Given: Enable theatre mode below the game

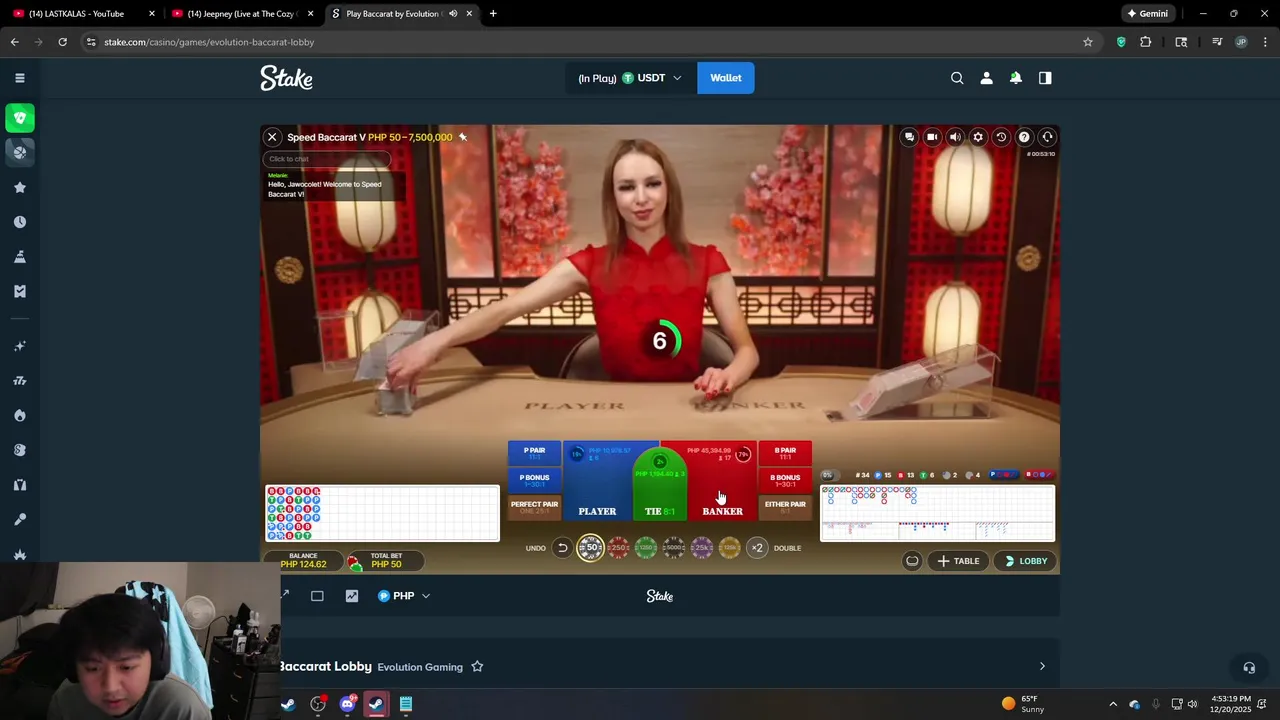Looking at the screenshot, I should 317,596.
